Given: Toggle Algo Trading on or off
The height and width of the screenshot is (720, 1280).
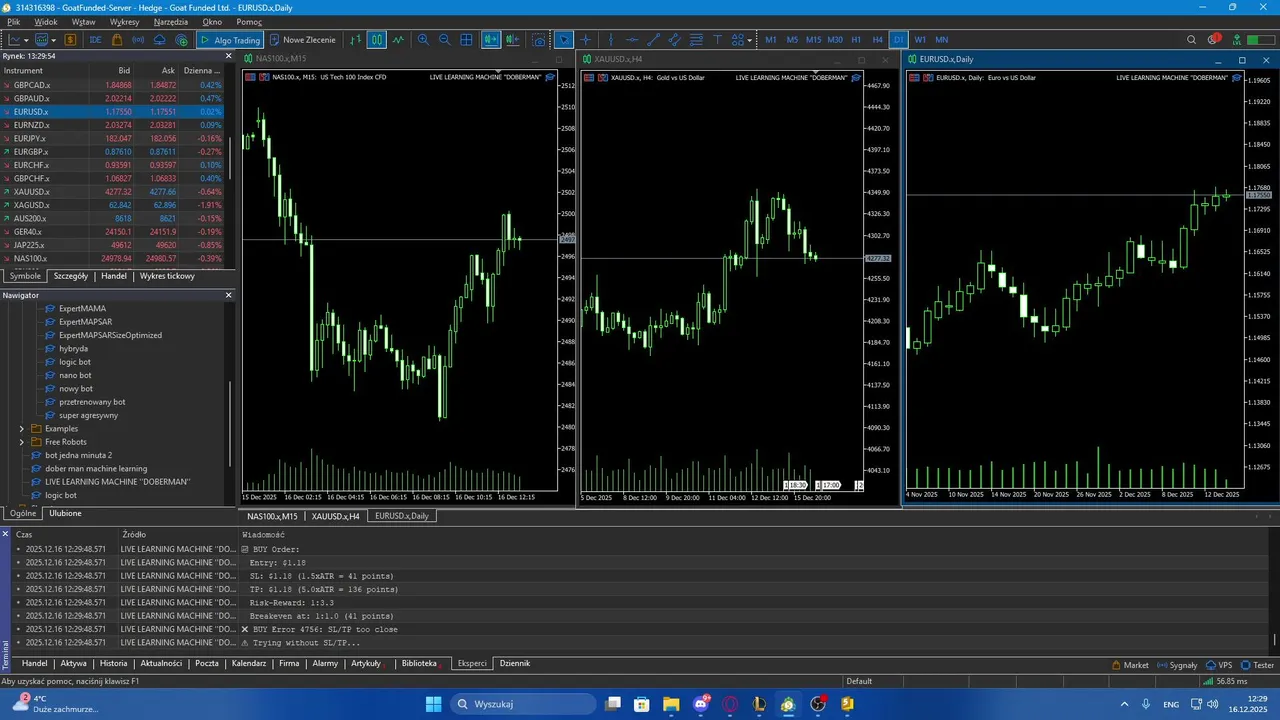Looking at the screenshot, I should coord(230,40).
